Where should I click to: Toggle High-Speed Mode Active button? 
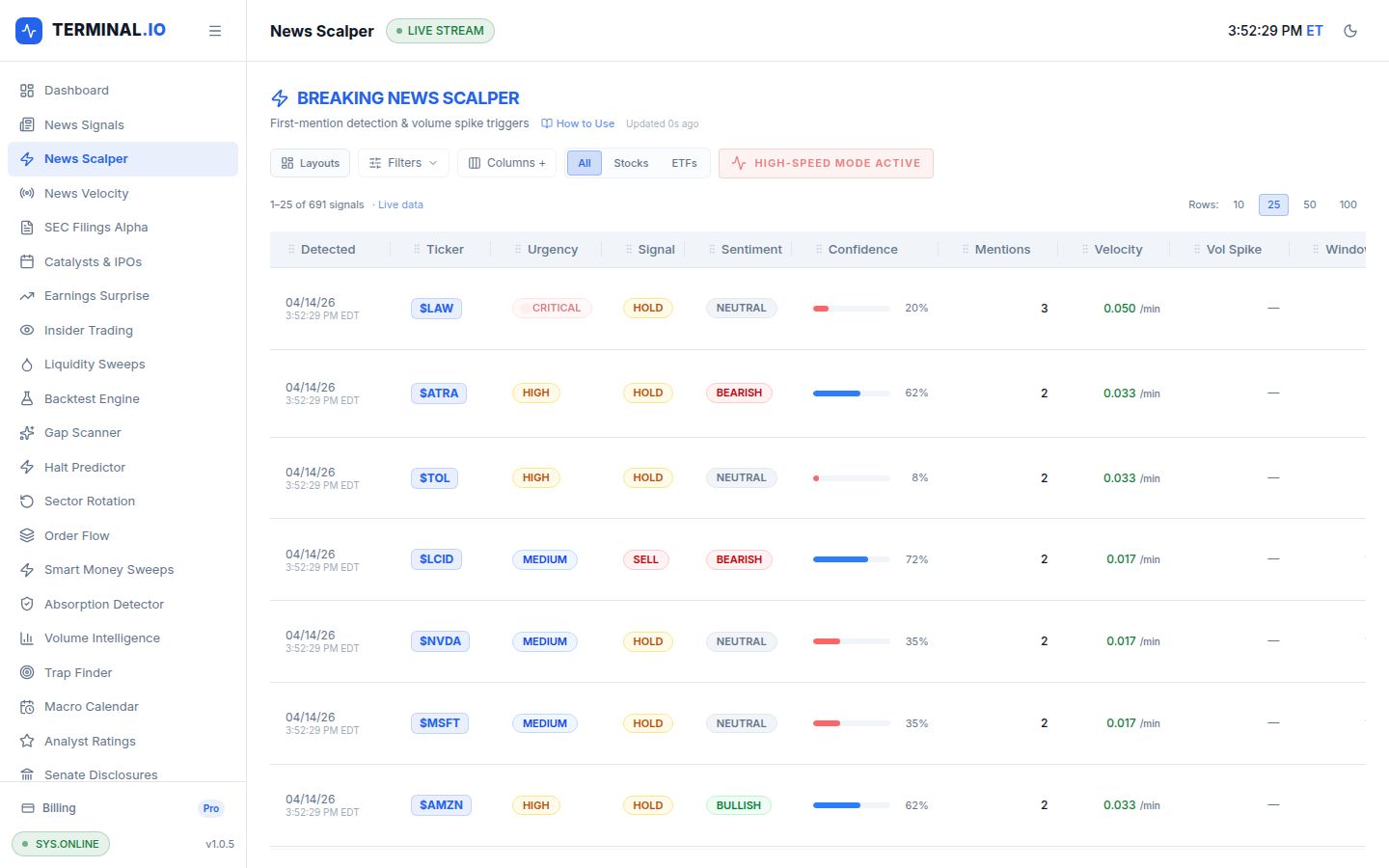[826, 163]
